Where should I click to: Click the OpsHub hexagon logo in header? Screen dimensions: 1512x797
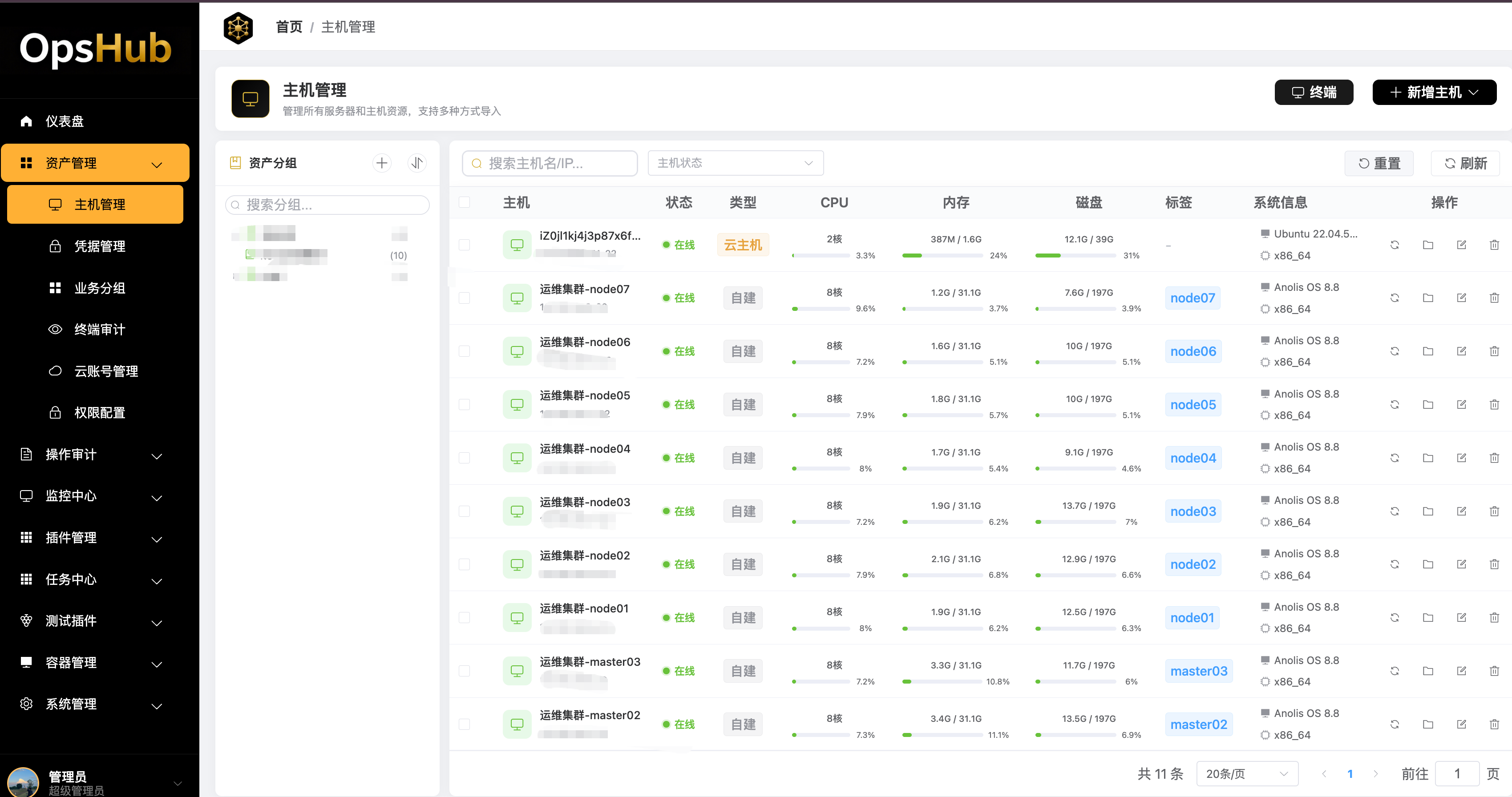coord(239,28)
